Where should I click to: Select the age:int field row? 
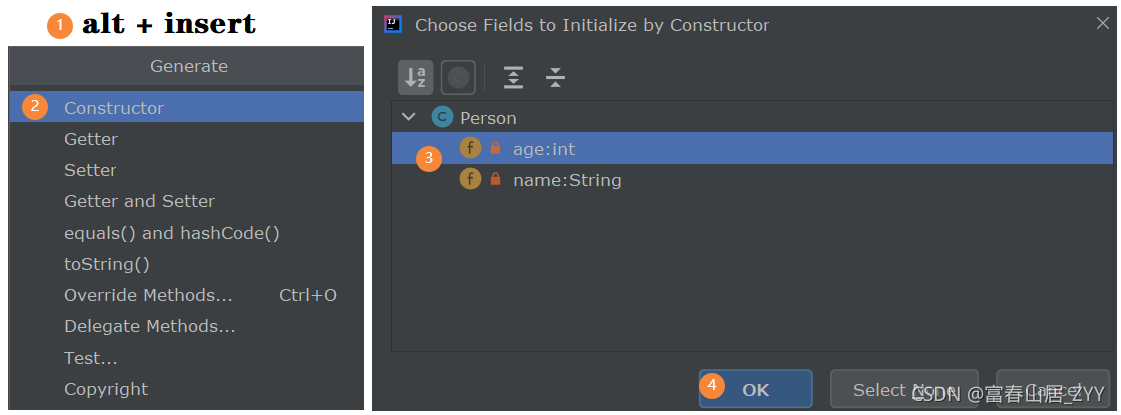coord(752,148)
